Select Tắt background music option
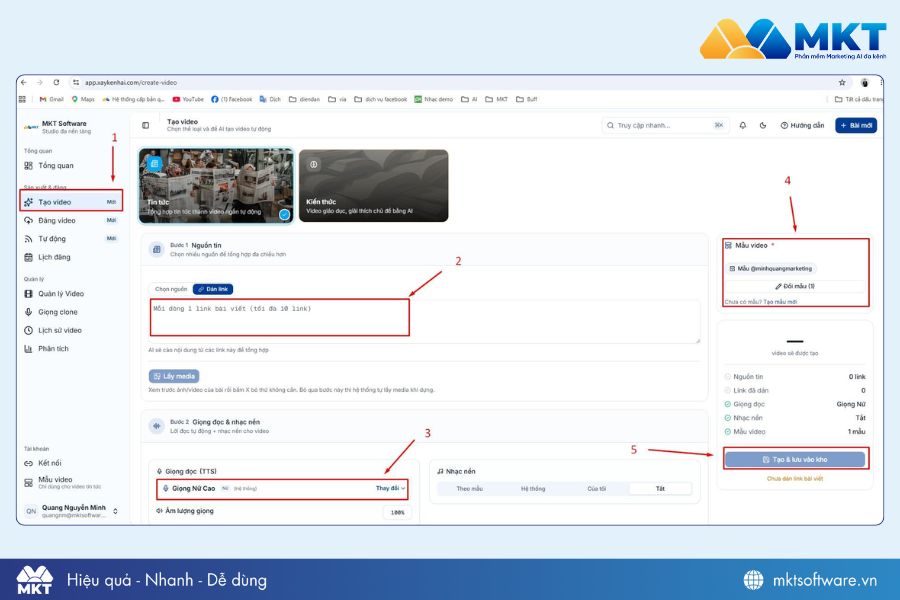 [x=660, y=489]
